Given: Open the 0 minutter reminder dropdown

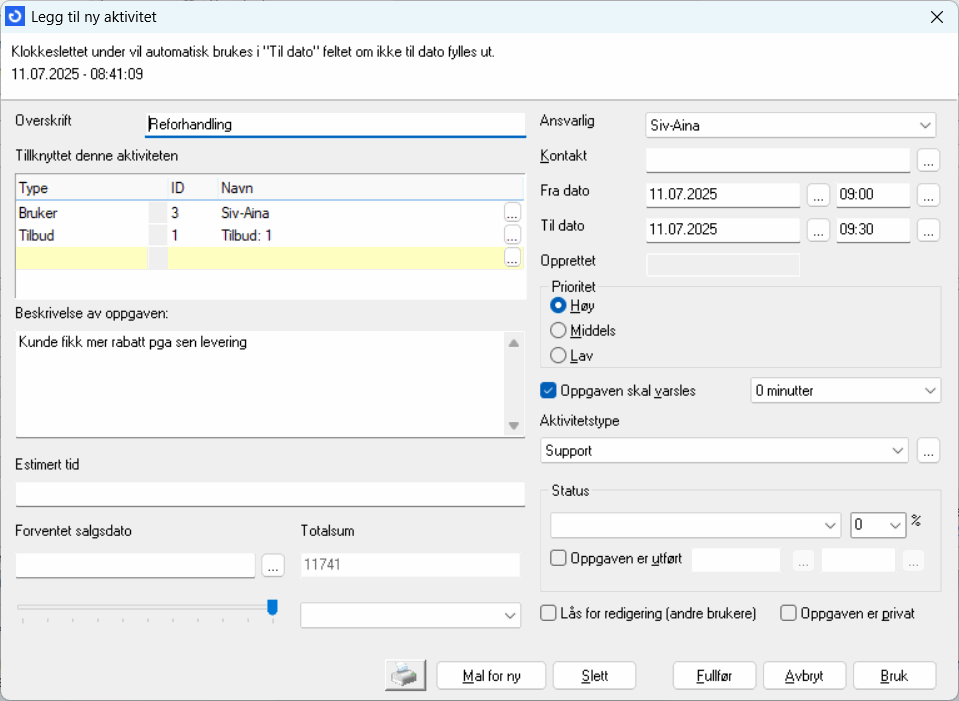Looking at the screenshot, I should [x=929, y=390].
